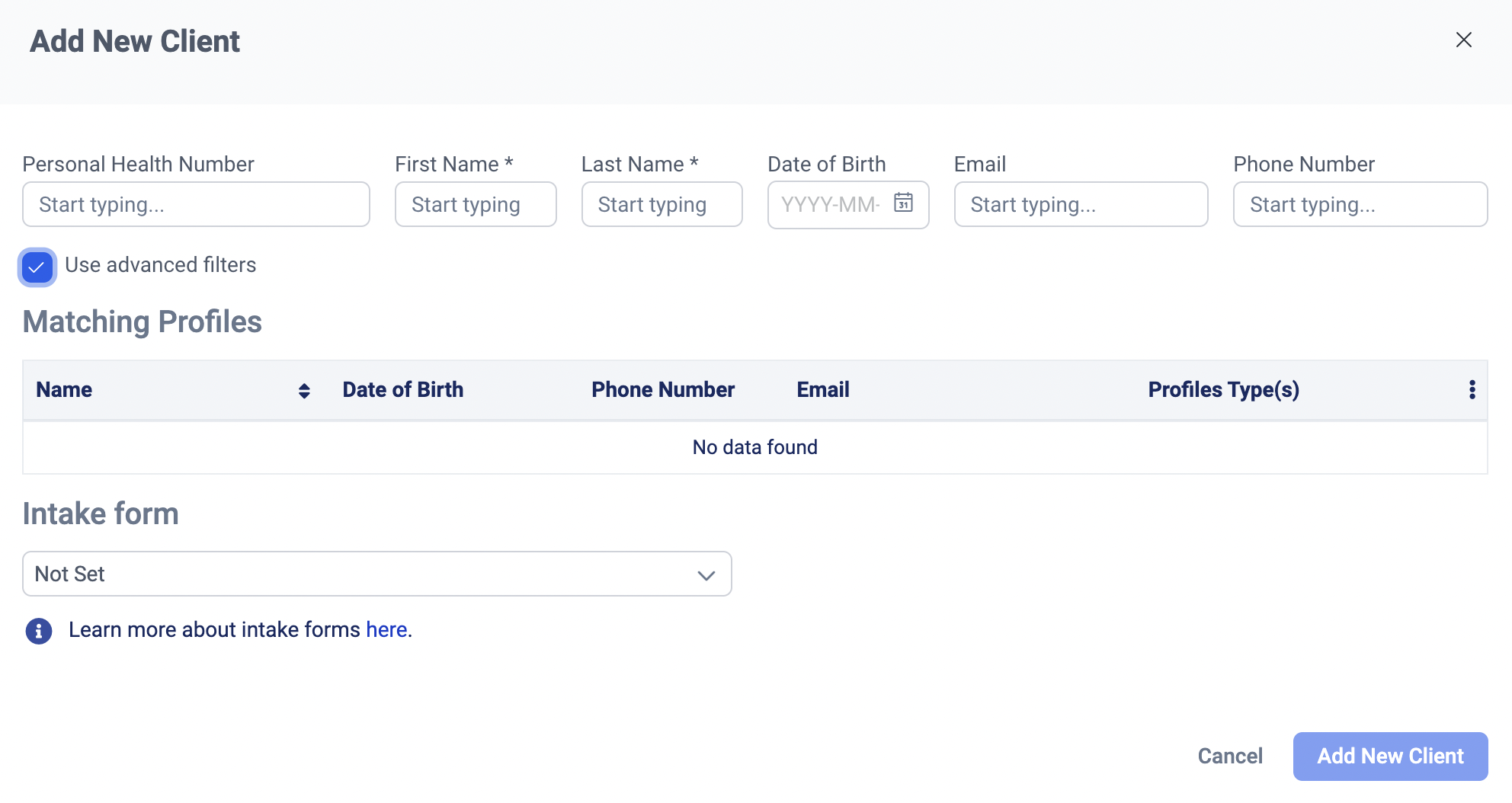Click the Phone Number text field
The height and width of the screenshot is (803, 1512).
coord(1360,205)
